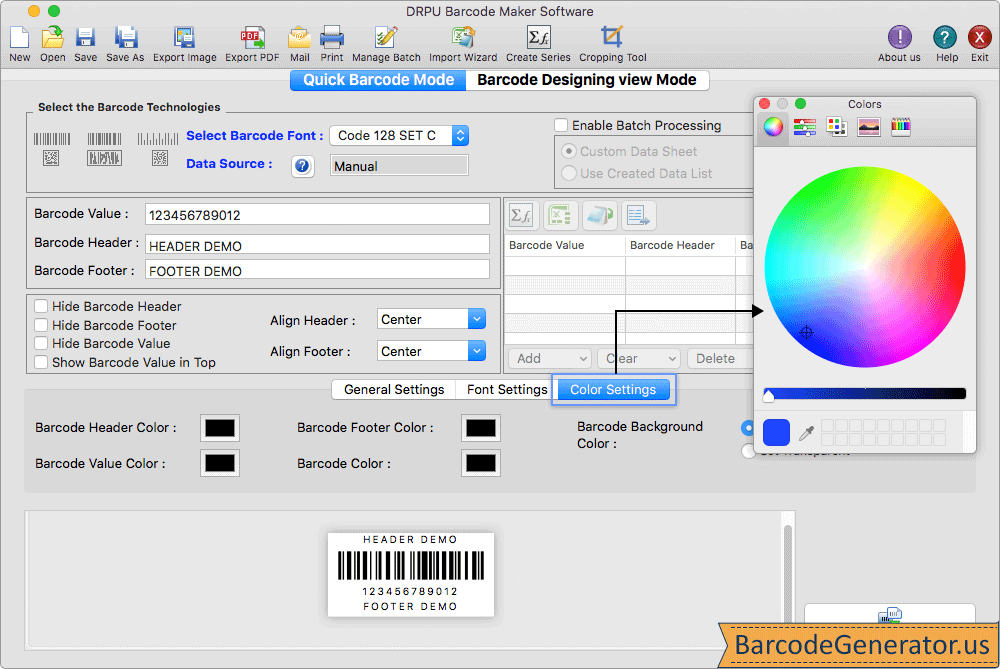
Task: Click the barcode preview image
Action: (x=411, y=575)
